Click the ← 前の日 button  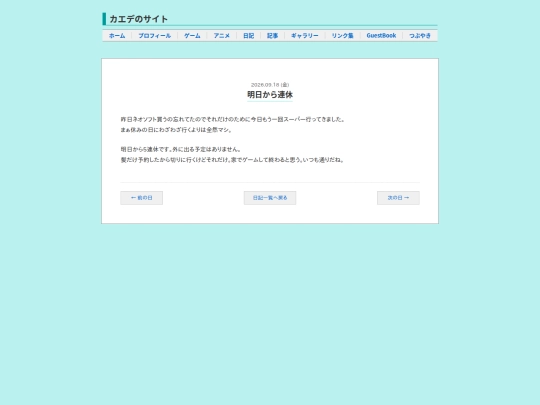pyautogui.click(x=142, y=198)
